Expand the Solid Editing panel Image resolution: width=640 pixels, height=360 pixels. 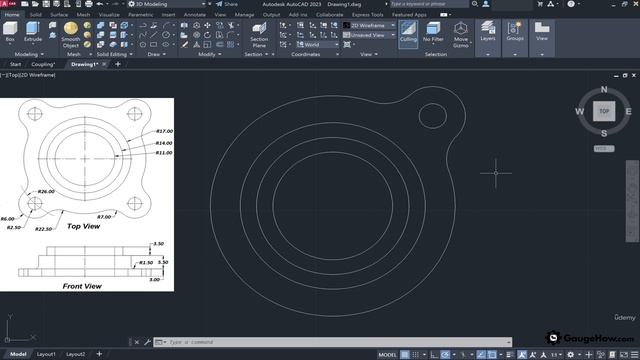(x=115, y=54)
